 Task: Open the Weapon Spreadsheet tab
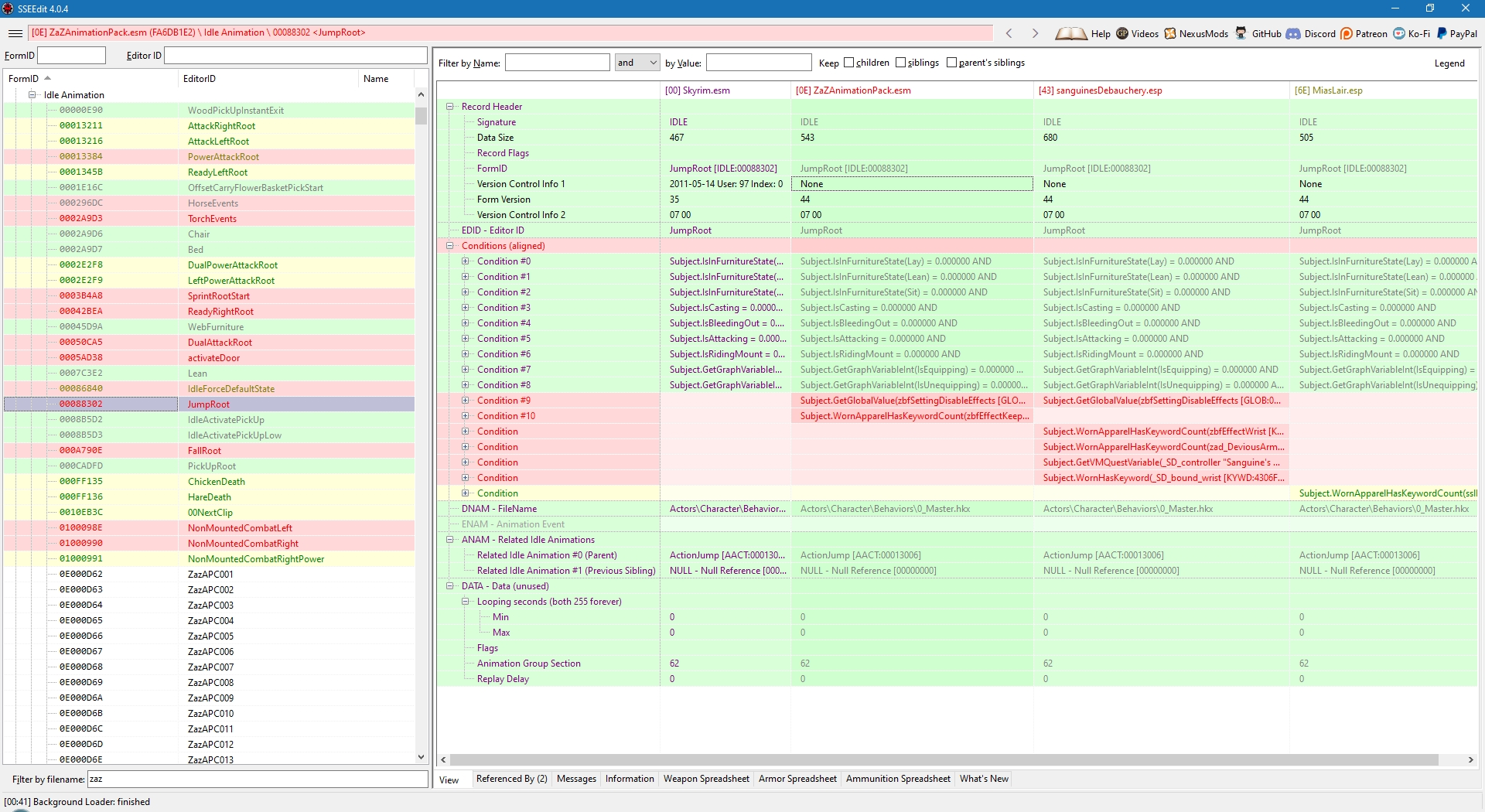click(706, 779)
